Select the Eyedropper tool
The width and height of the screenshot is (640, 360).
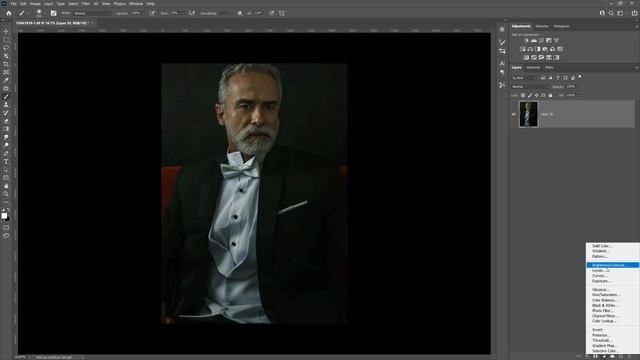[6, 80]
